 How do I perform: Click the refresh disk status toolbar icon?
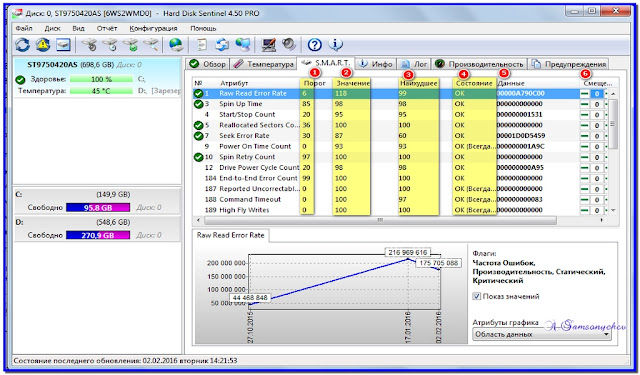pyautogui.click(x=22, y=44)
